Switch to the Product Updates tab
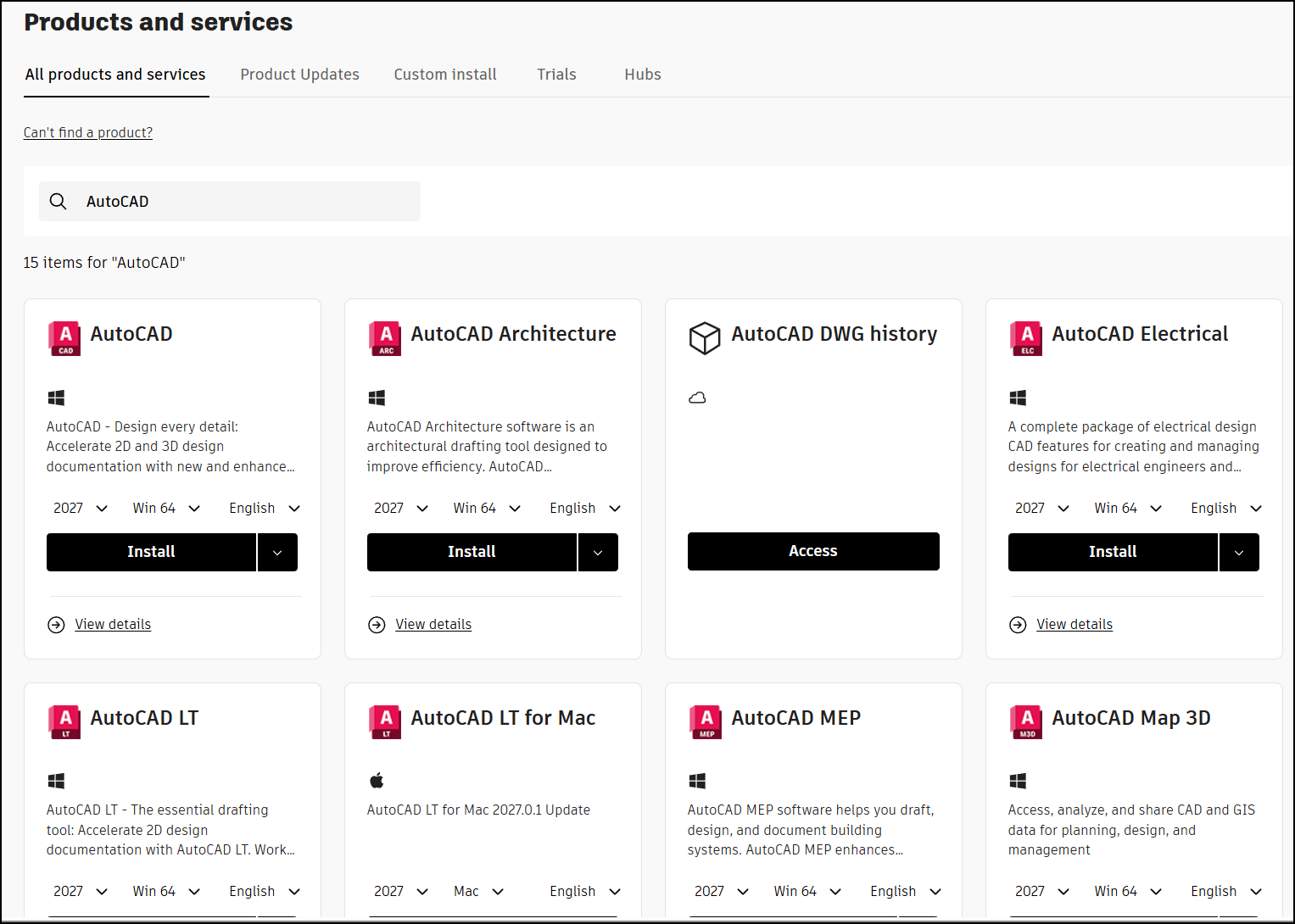 coord(299,75)
